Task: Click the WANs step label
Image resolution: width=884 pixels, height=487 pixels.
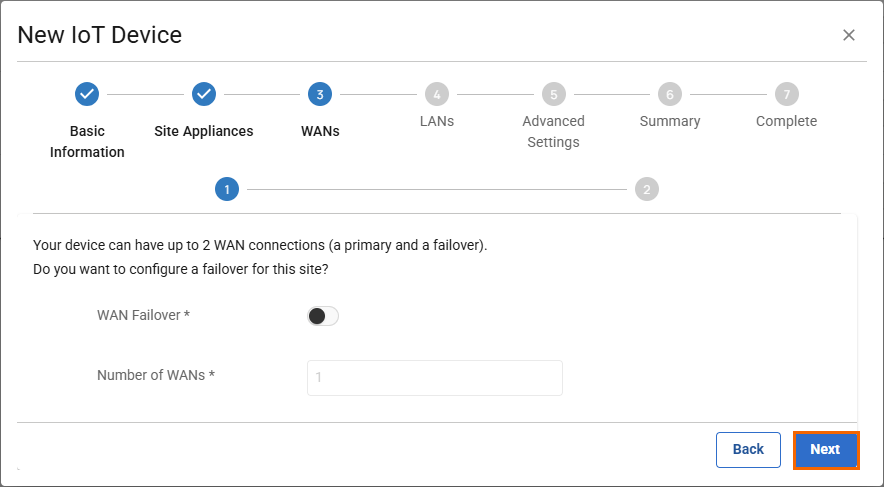Action: coord(320,131)
